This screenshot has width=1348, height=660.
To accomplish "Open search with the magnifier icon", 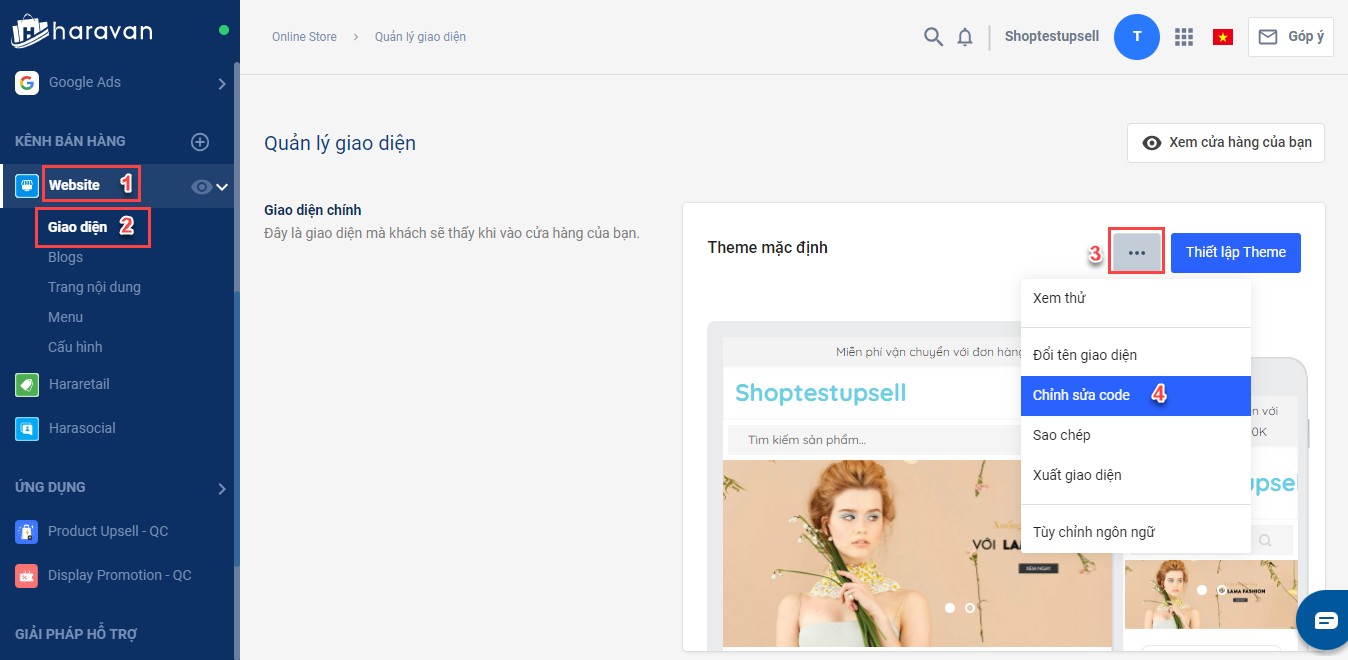I will coord(933,37).
